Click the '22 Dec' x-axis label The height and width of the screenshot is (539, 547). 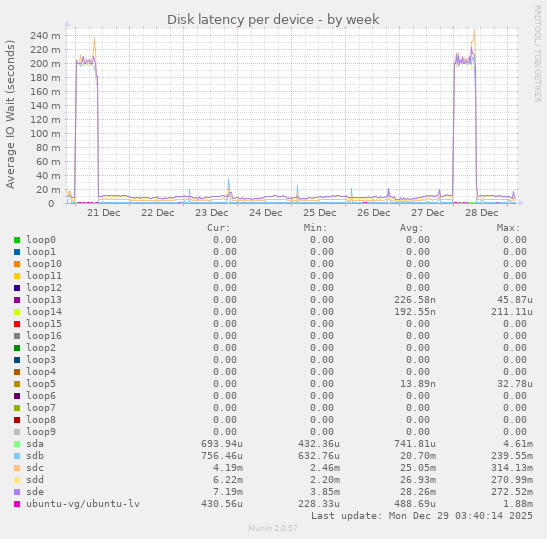pyautogui.click(x=158, y=213)
